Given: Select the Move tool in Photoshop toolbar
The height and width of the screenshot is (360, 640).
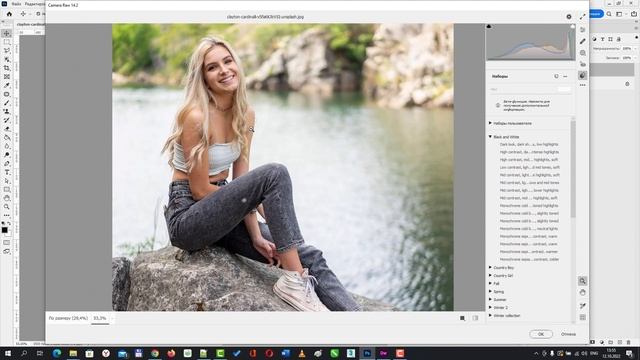Looking at the screenshot, I should click(7, 33).
